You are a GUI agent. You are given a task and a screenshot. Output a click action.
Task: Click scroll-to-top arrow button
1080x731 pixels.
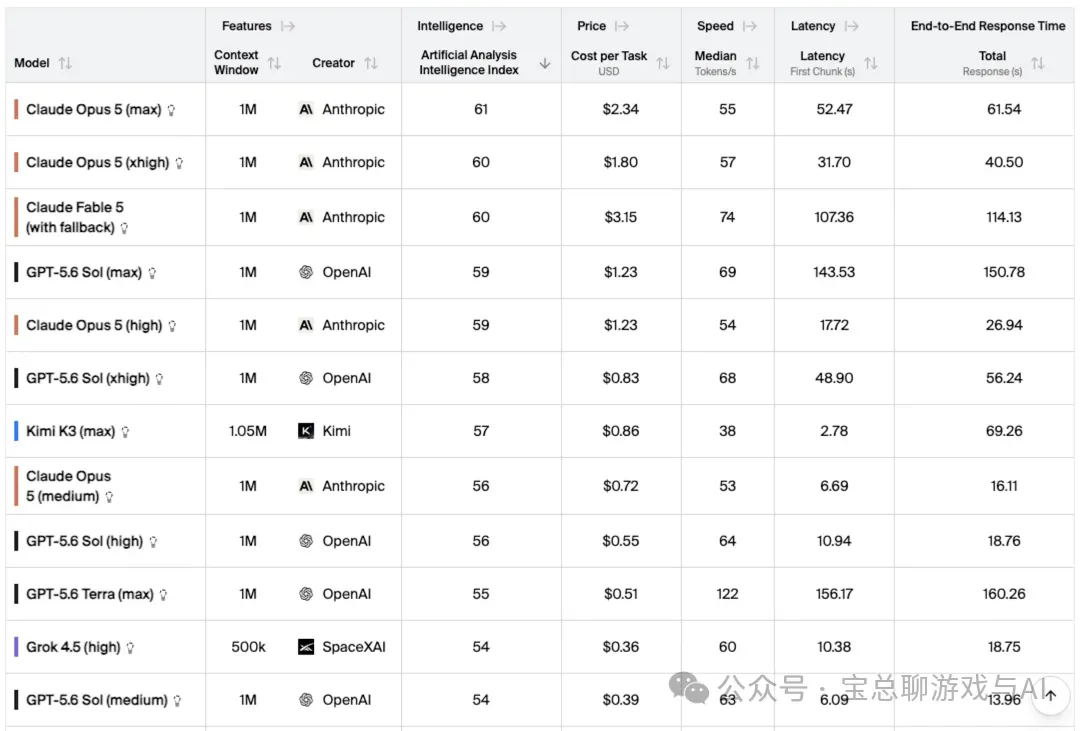1050,695
